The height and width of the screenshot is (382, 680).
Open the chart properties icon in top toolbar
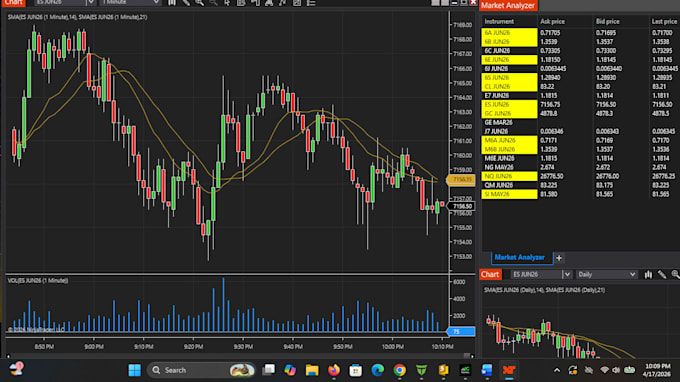[297, 3]
